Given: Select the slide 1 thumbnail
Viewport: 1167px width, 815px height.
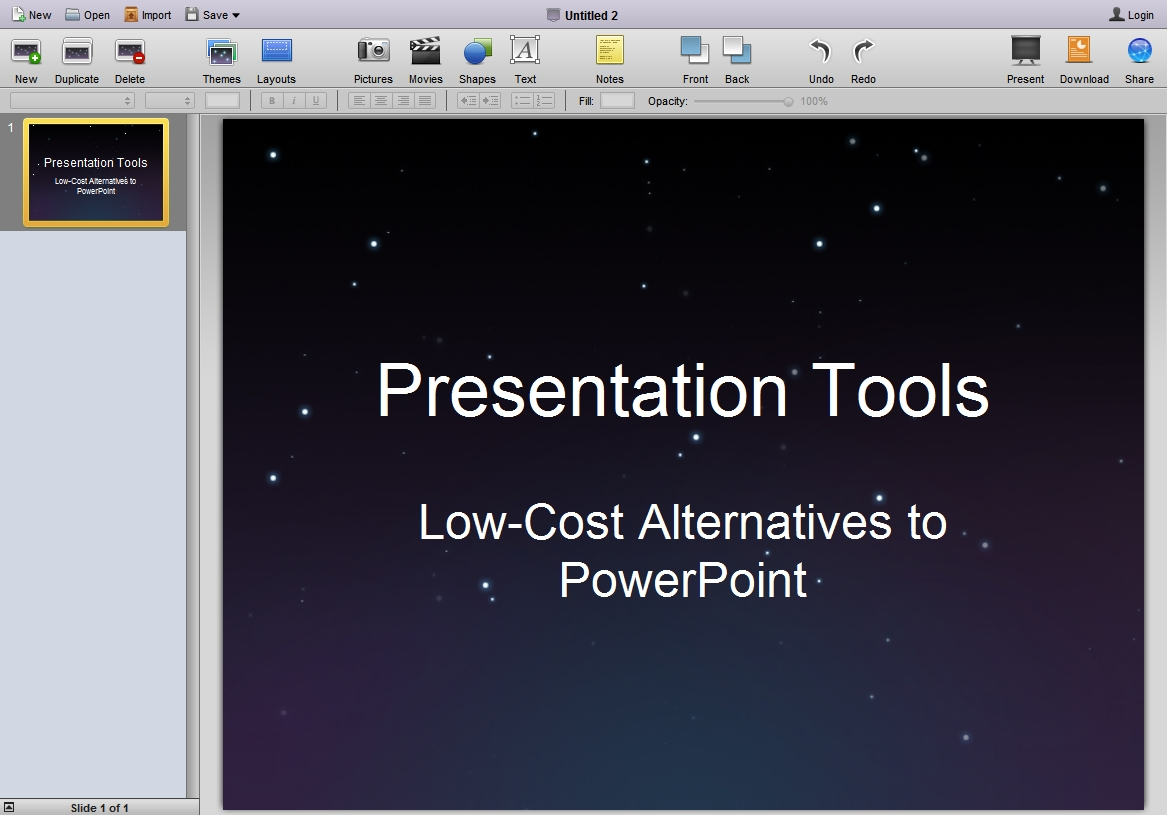Looking at the screenshot, I should 96,172.
